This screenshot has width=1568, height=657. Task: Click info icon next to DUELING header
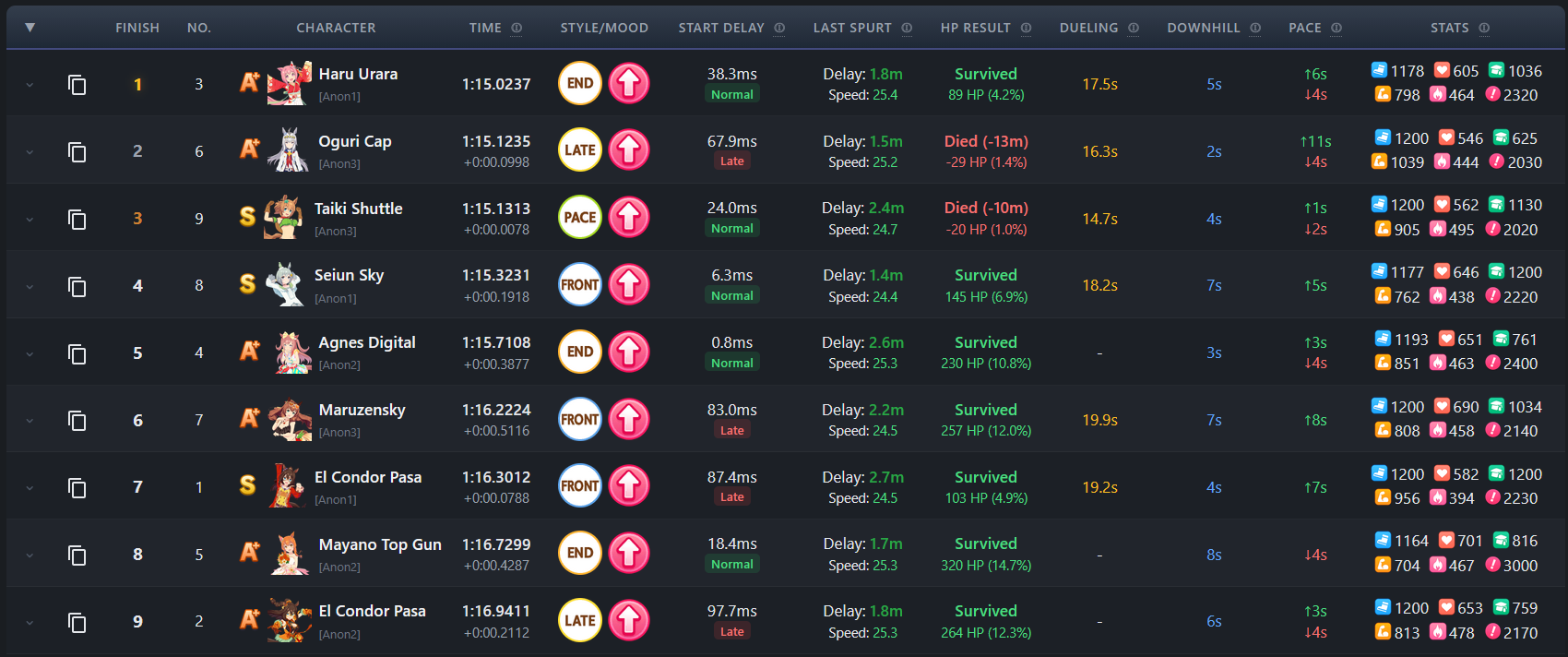pos(1134,29)
